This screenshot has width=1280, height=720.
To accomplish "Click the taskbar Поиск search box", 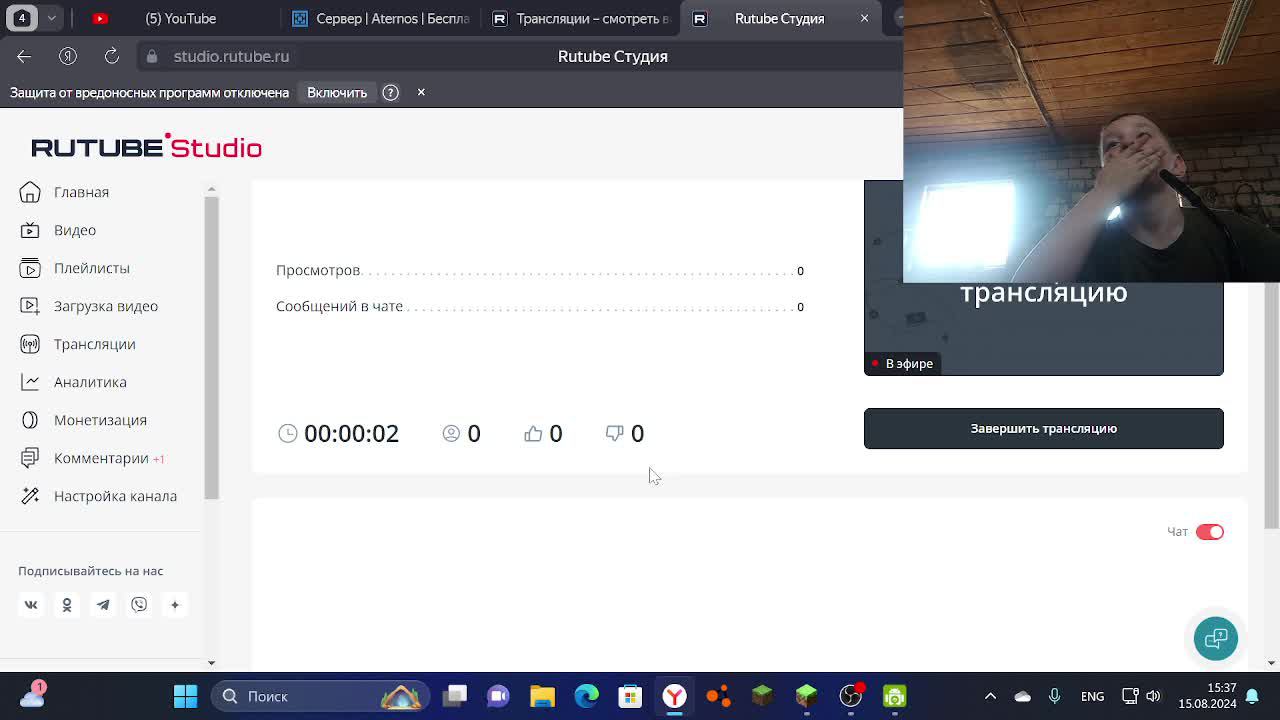I will 321,696.
